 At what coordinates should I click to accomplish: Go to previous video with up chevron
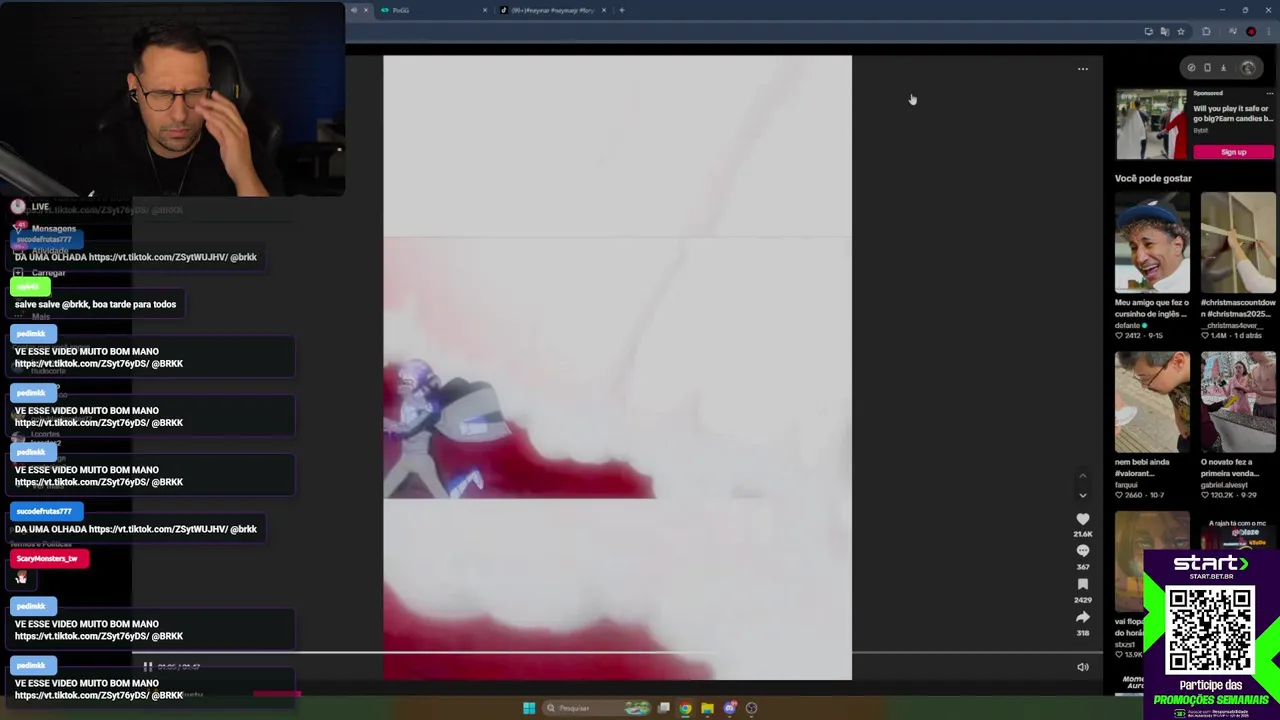(x=1082, y=476)
